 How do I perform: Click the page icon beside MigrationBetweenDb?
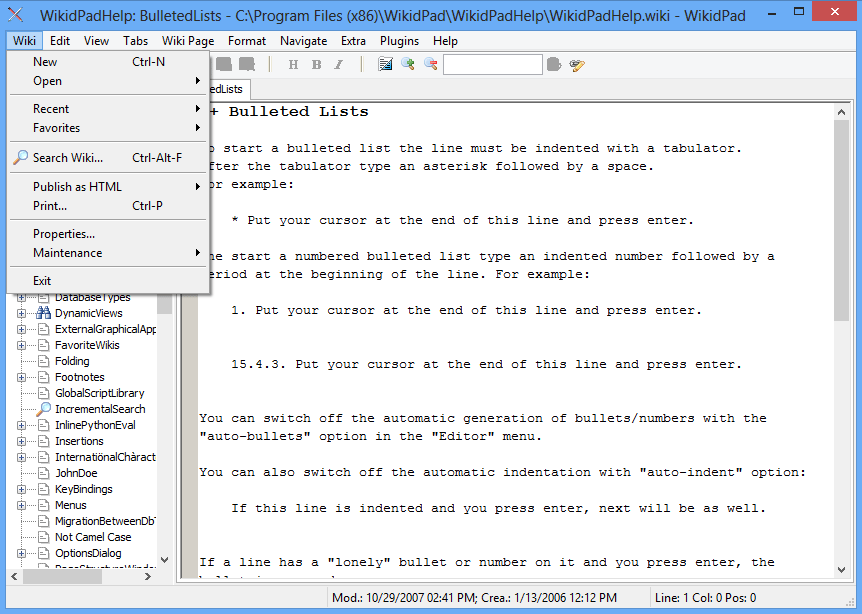44,521
